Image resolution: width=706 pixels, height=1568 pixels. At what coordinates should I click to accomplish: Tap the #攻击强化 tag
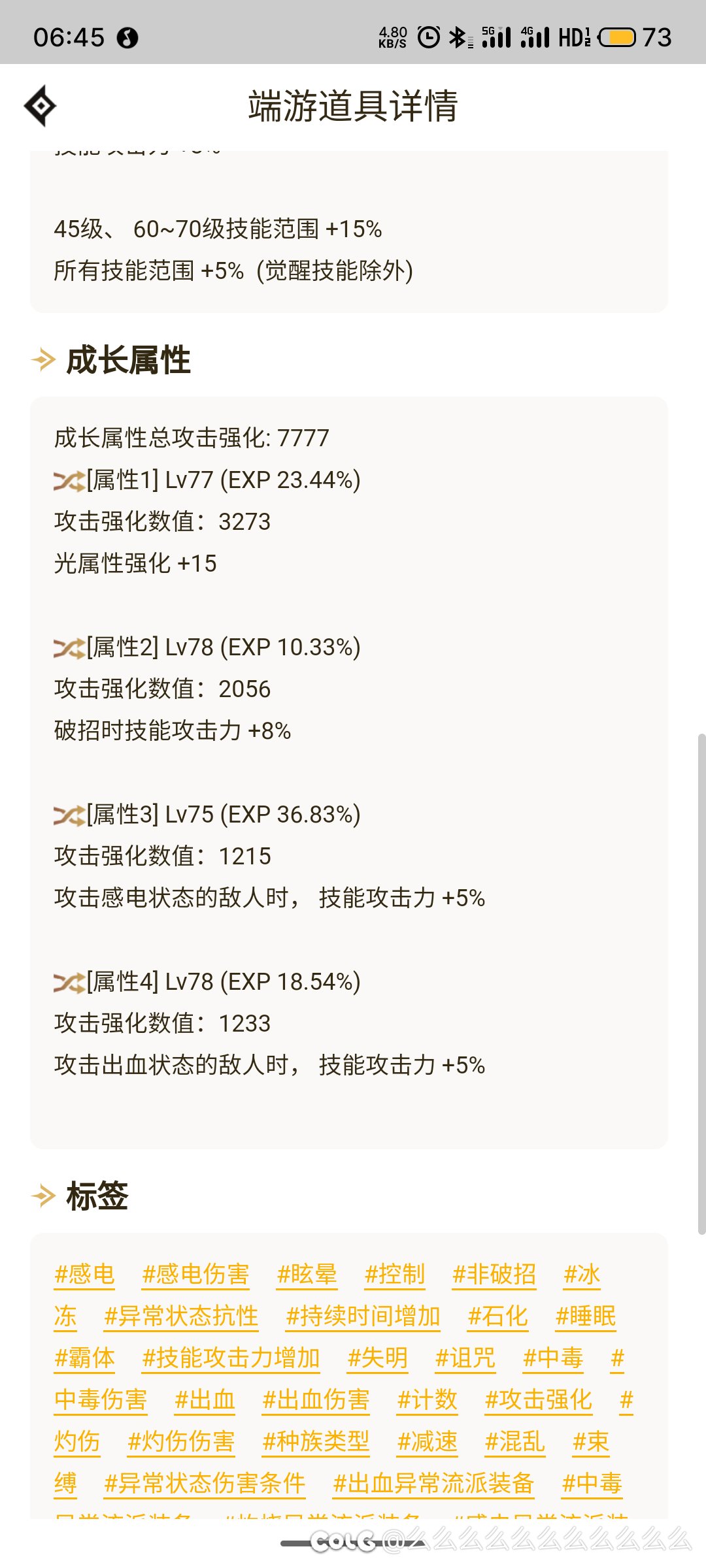coord(539,1400)
